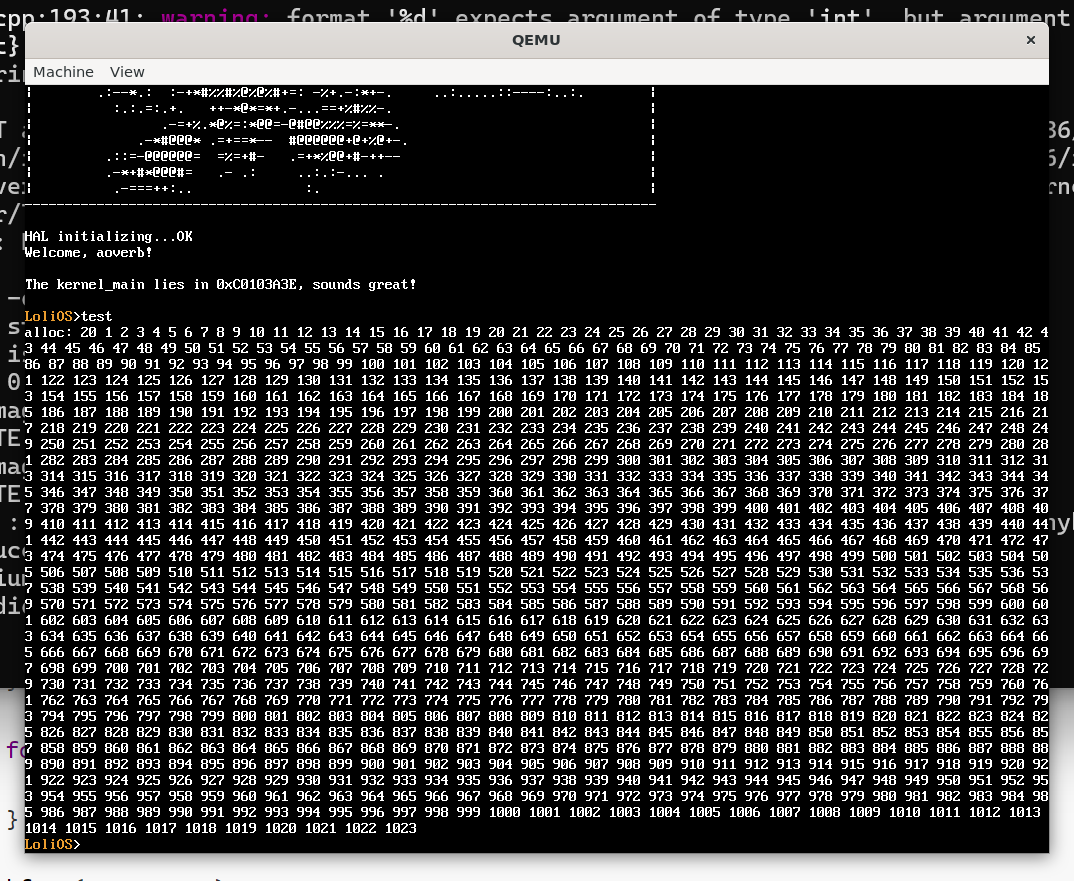This screenshot has height=881, width=1074.
Task: Click the 'LoliOS>test' command line
Action: 69,316
